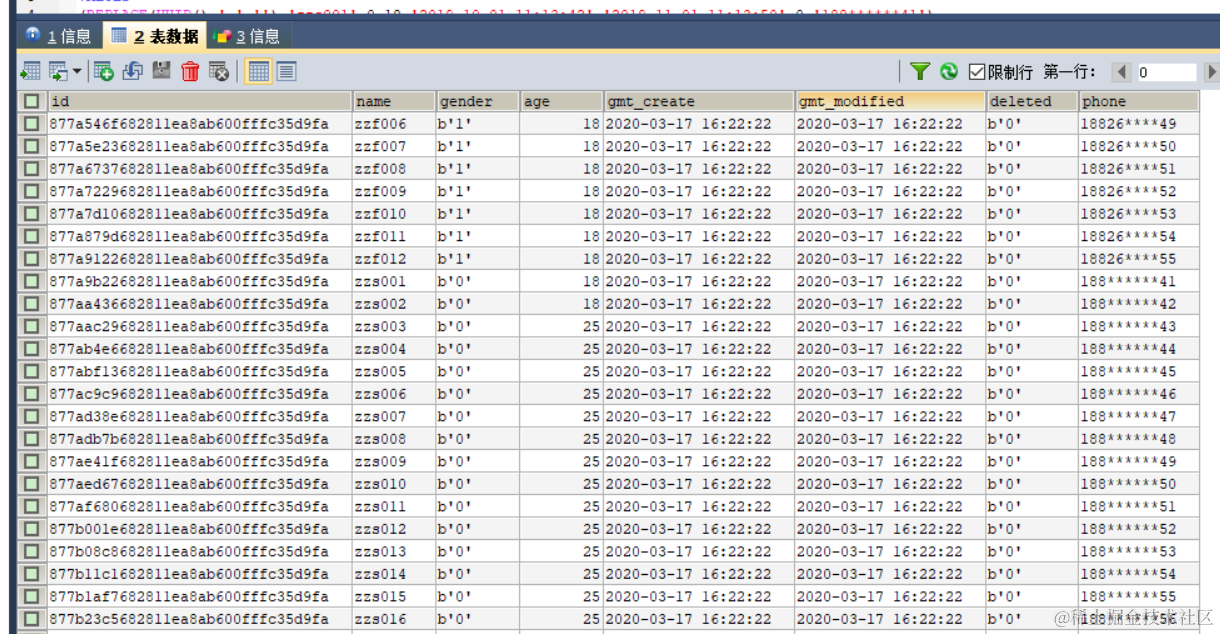Image resolution: width=1220 pixels, height=634 pixels.
Task: Click phone cell 18826****50
Action: (1138, 146)
